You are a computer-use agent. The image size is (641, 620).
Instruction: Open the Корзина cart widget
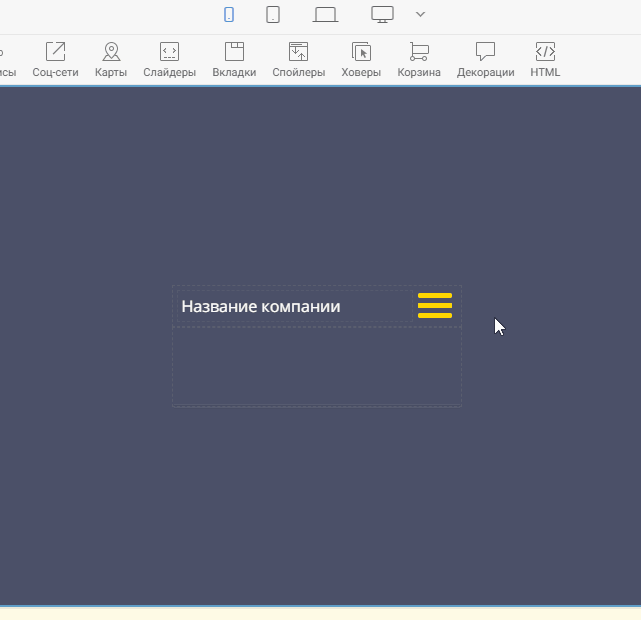pyautogui.click(x=419, y=59)
